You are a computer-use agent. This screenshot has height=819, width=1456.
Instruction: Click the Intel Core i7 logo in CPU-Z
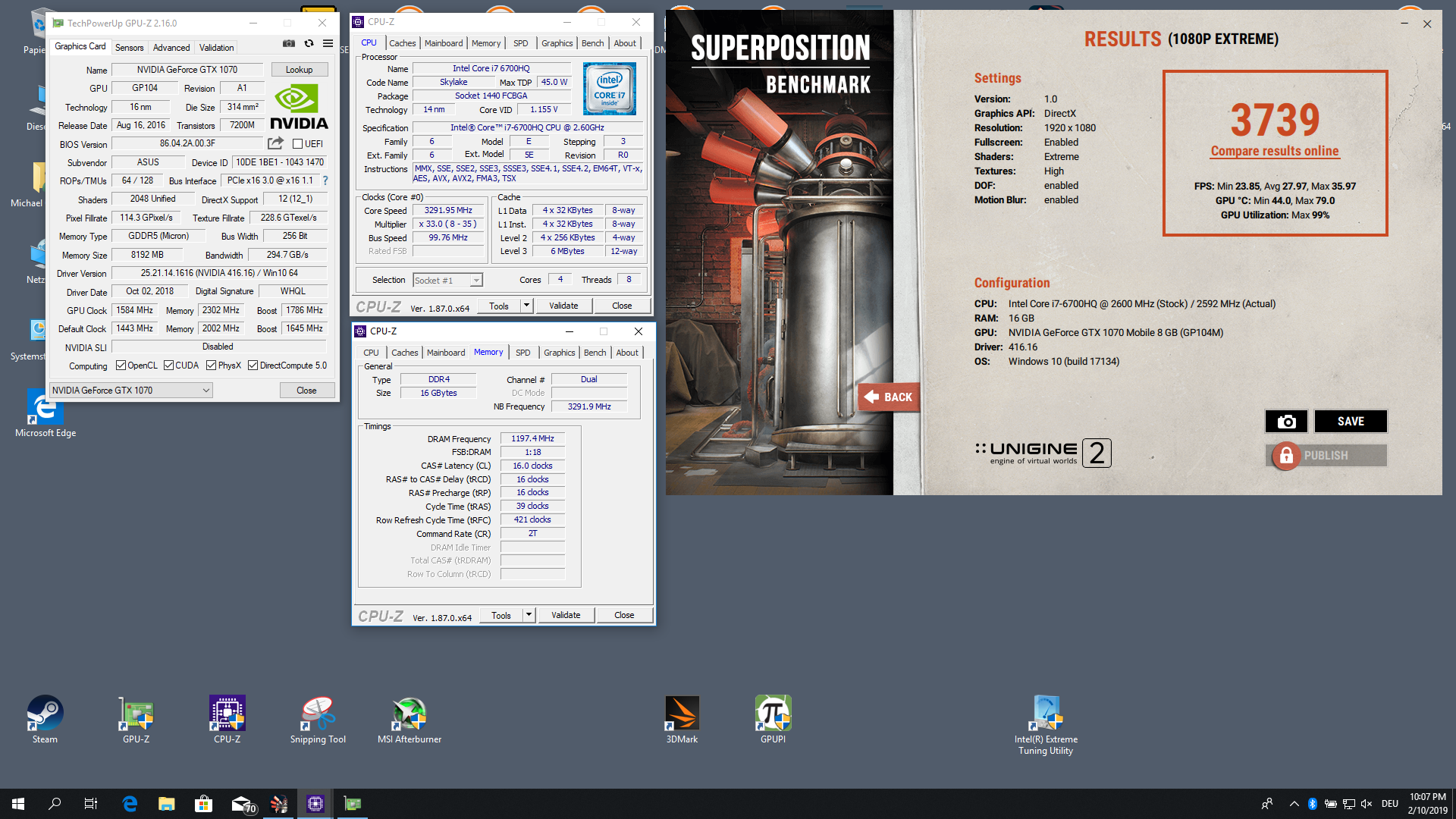click(x=610, y=89)
